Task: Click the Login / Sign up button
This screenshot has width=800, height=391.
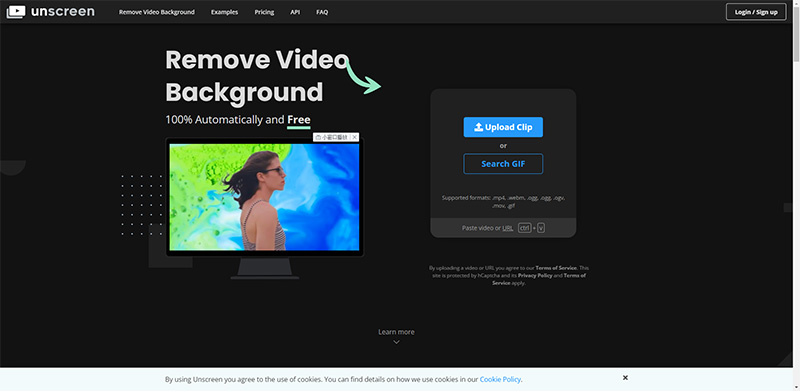Action: (756, 12)
